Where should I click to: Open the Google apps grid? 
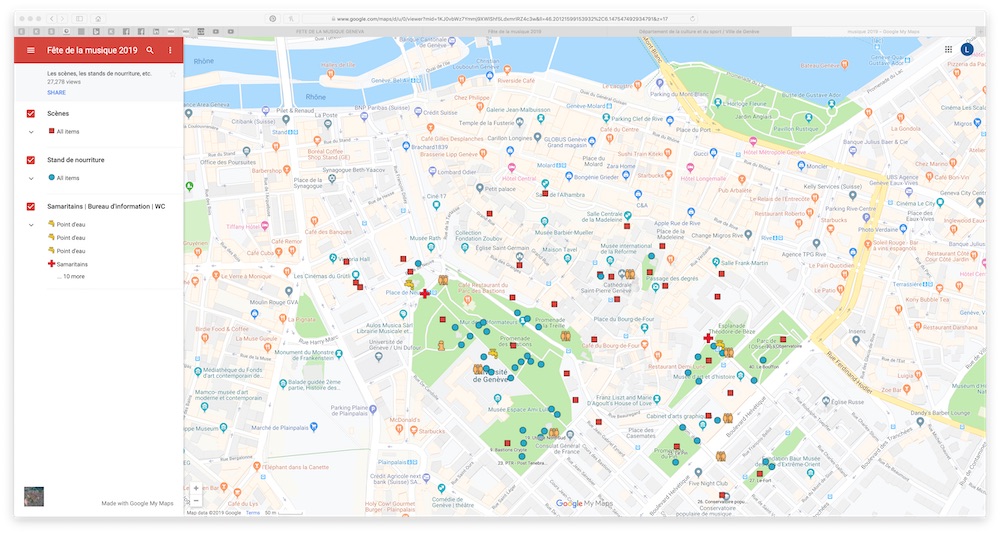[x=948, y=49]
